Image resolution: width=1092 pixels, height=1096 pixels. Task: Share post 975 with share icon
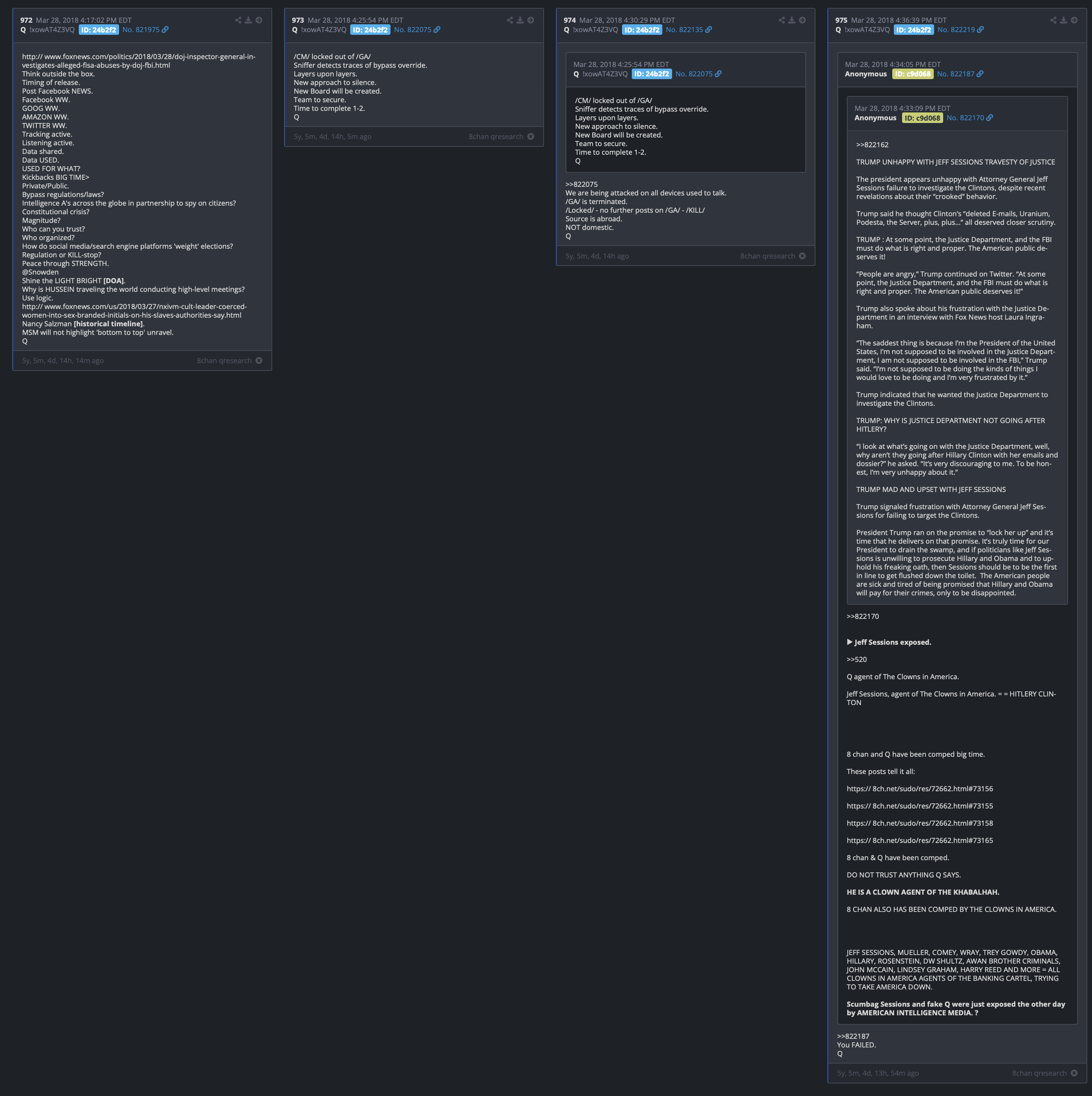1054,20
